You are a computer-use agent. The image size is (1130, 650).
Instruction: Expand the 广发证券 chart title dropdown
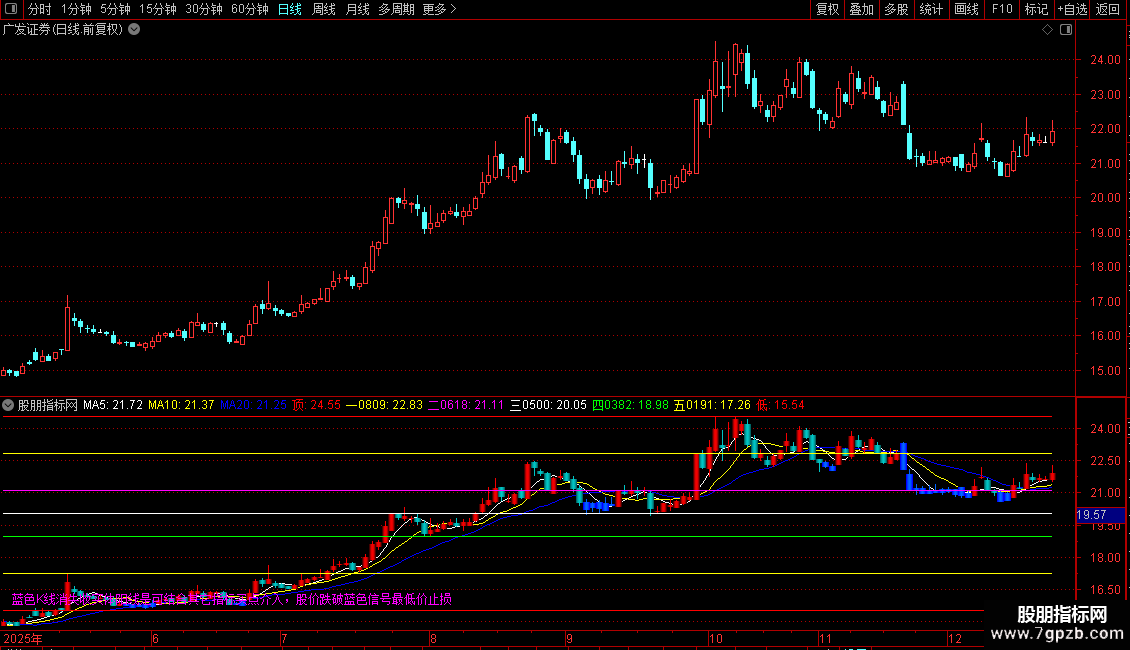(x=134, y=30)
